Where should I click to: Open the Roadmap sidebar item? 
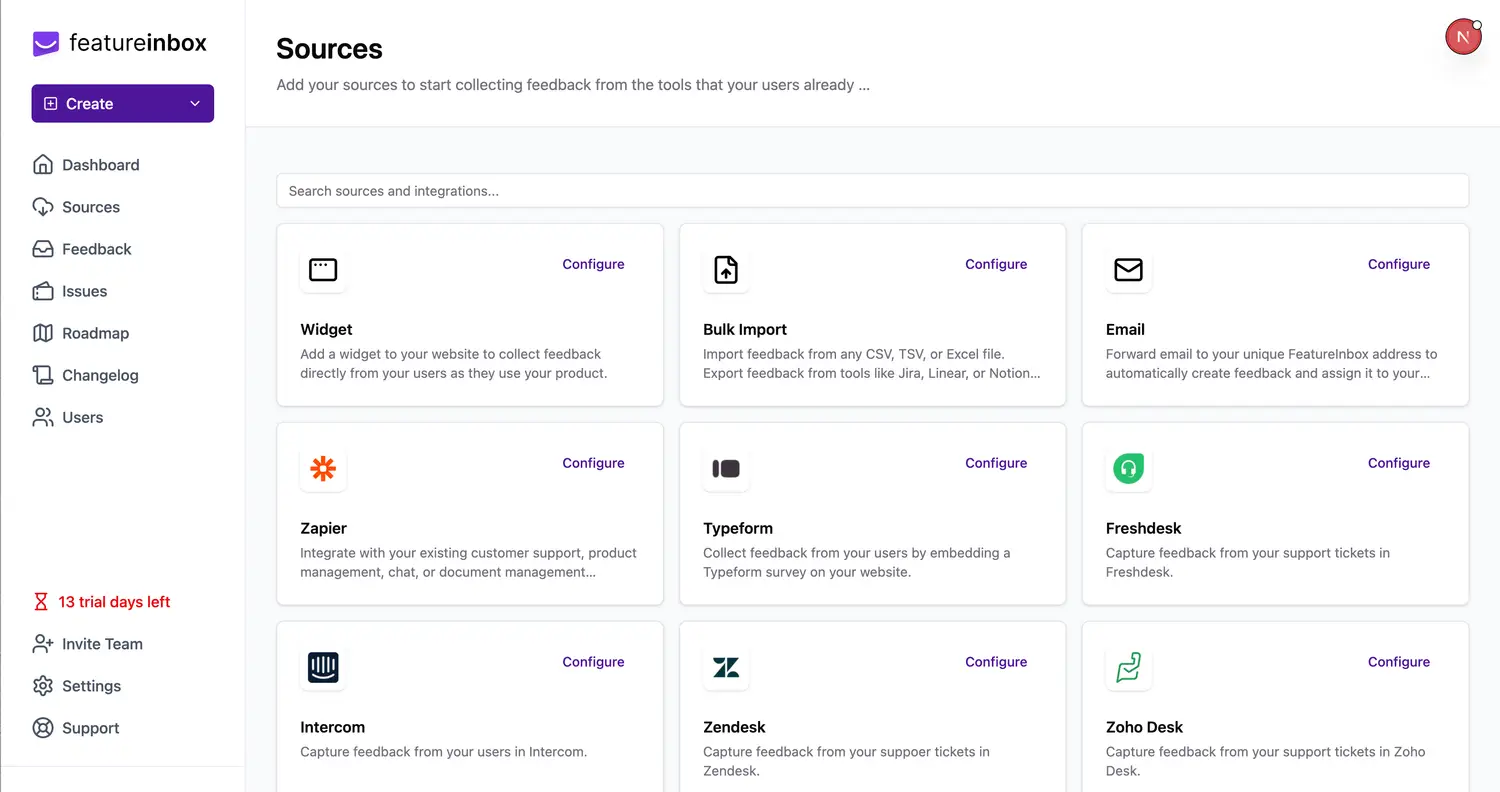(95, 333)
